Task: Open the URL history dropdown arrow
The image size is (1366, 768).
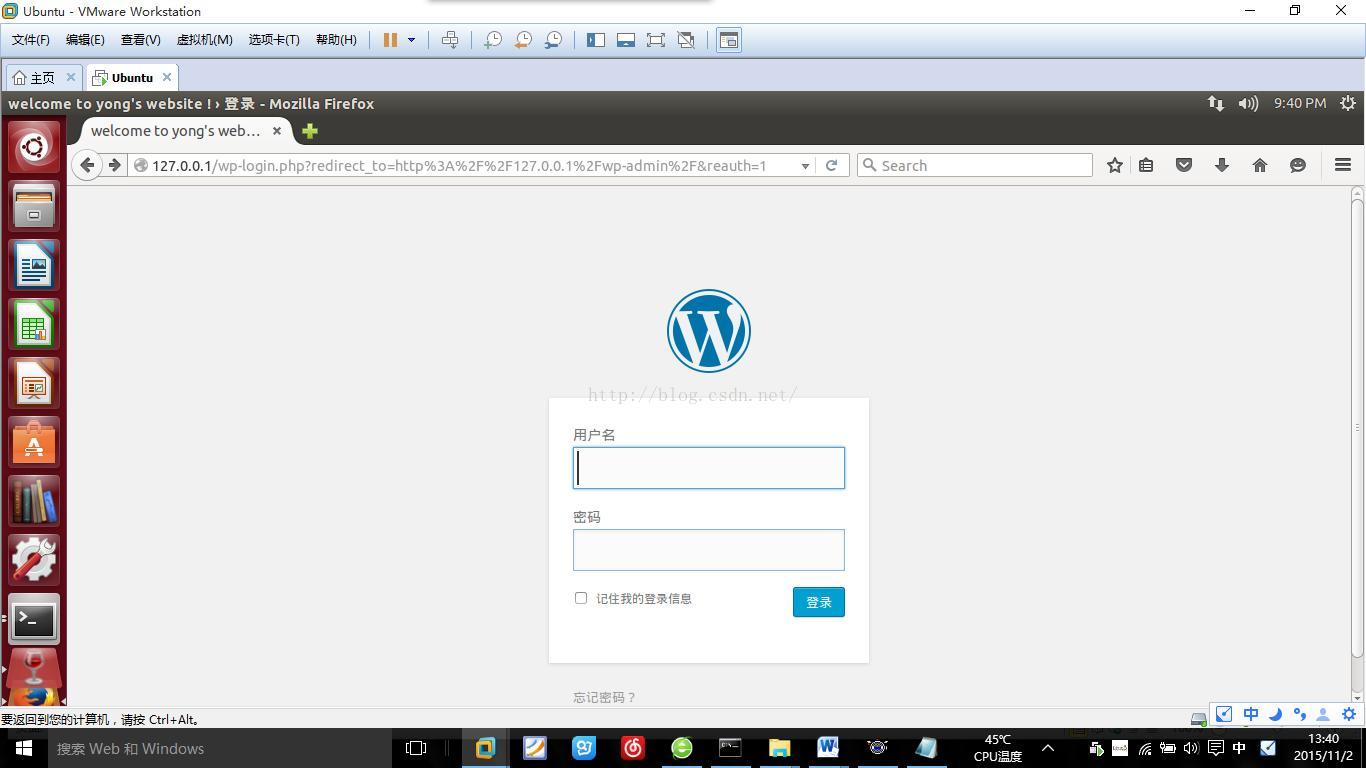Action: (805, 166)
